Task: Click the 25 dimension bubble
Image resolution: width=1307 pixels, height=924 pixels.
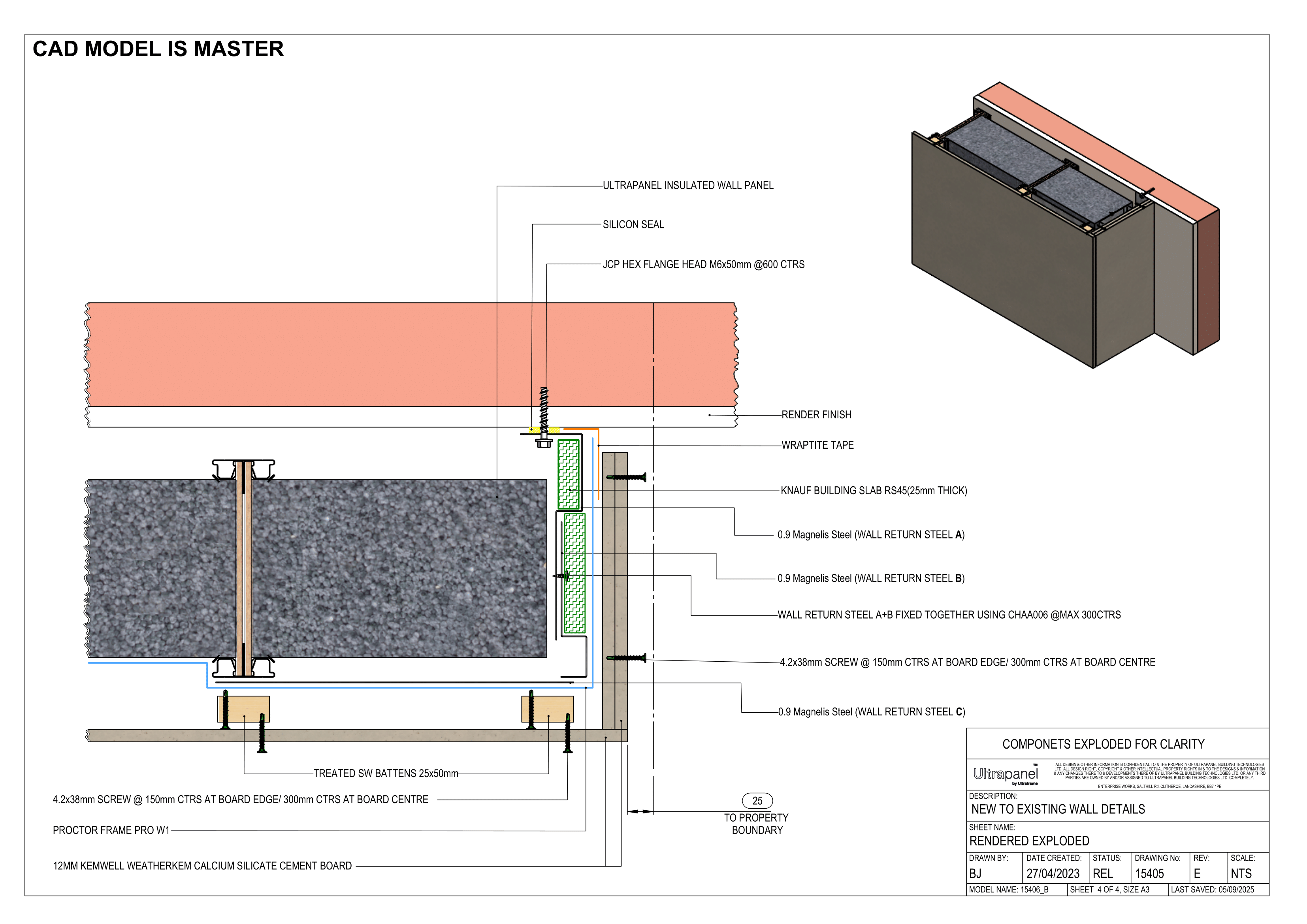Action: [757, 801]
